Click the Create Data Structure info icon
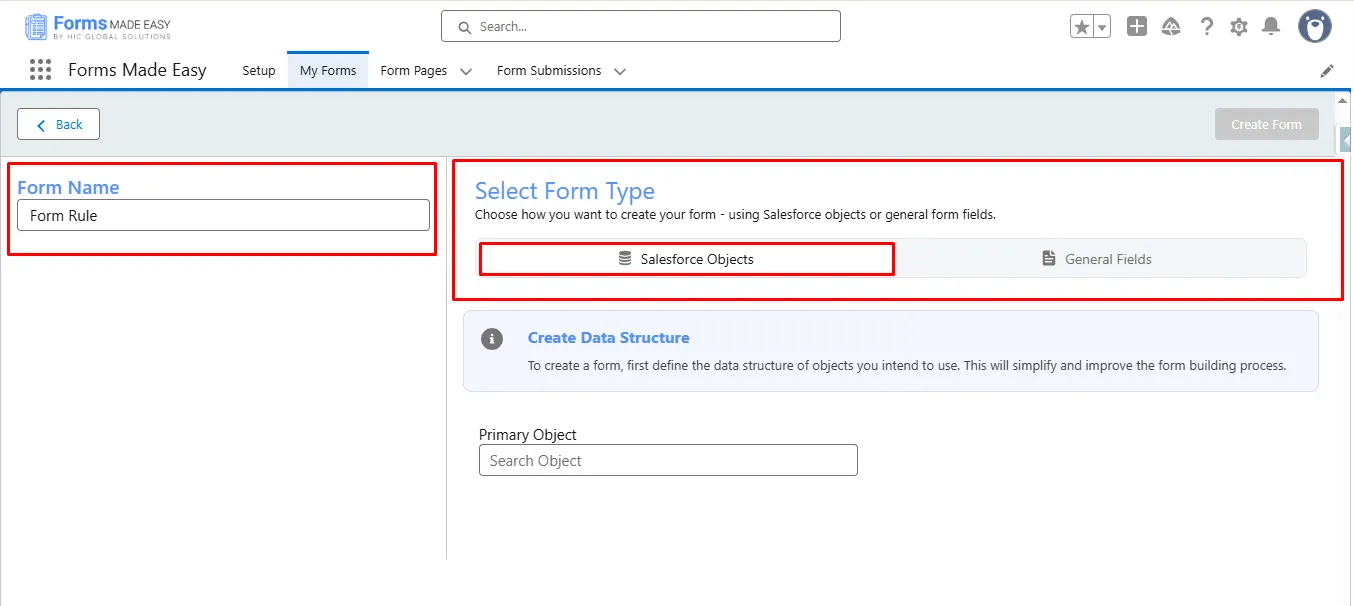This screenshot has height=606, width=1354. 492,339
